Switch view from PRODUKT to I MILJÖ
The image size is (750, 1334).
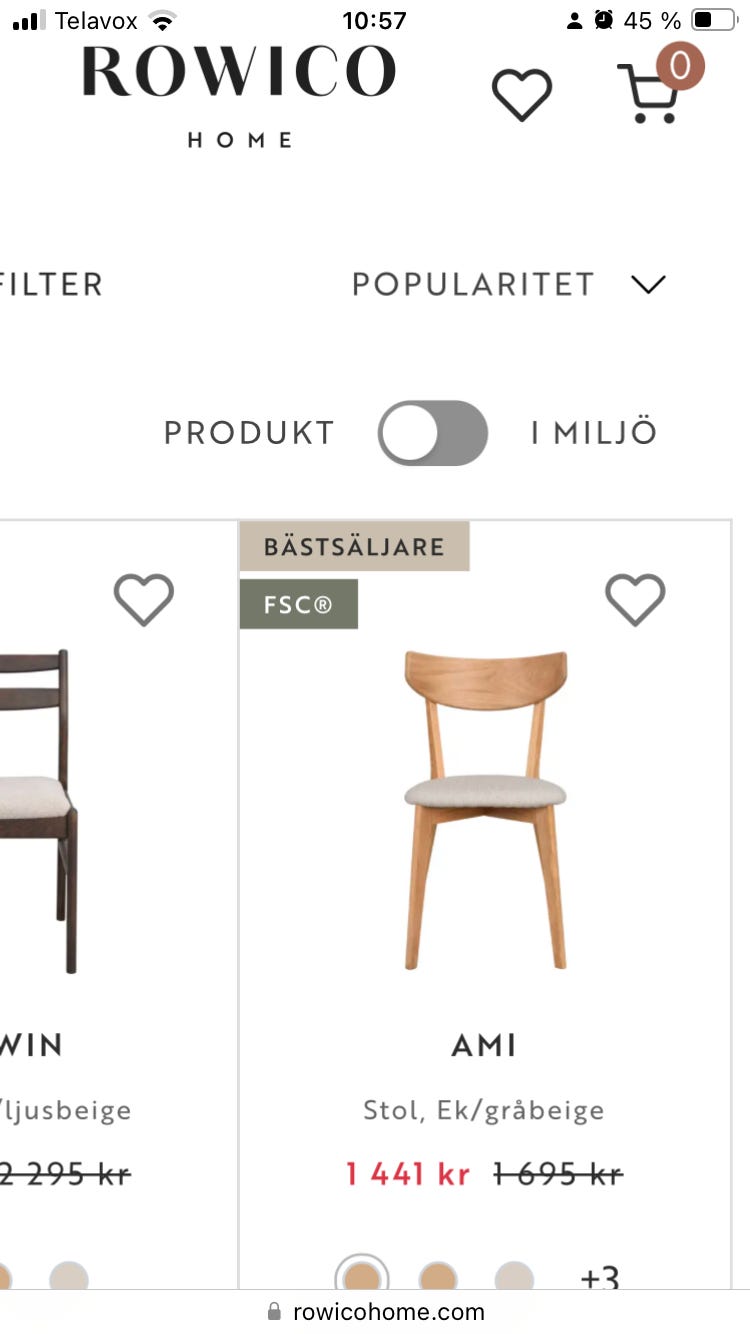click(x=432, y=432)
